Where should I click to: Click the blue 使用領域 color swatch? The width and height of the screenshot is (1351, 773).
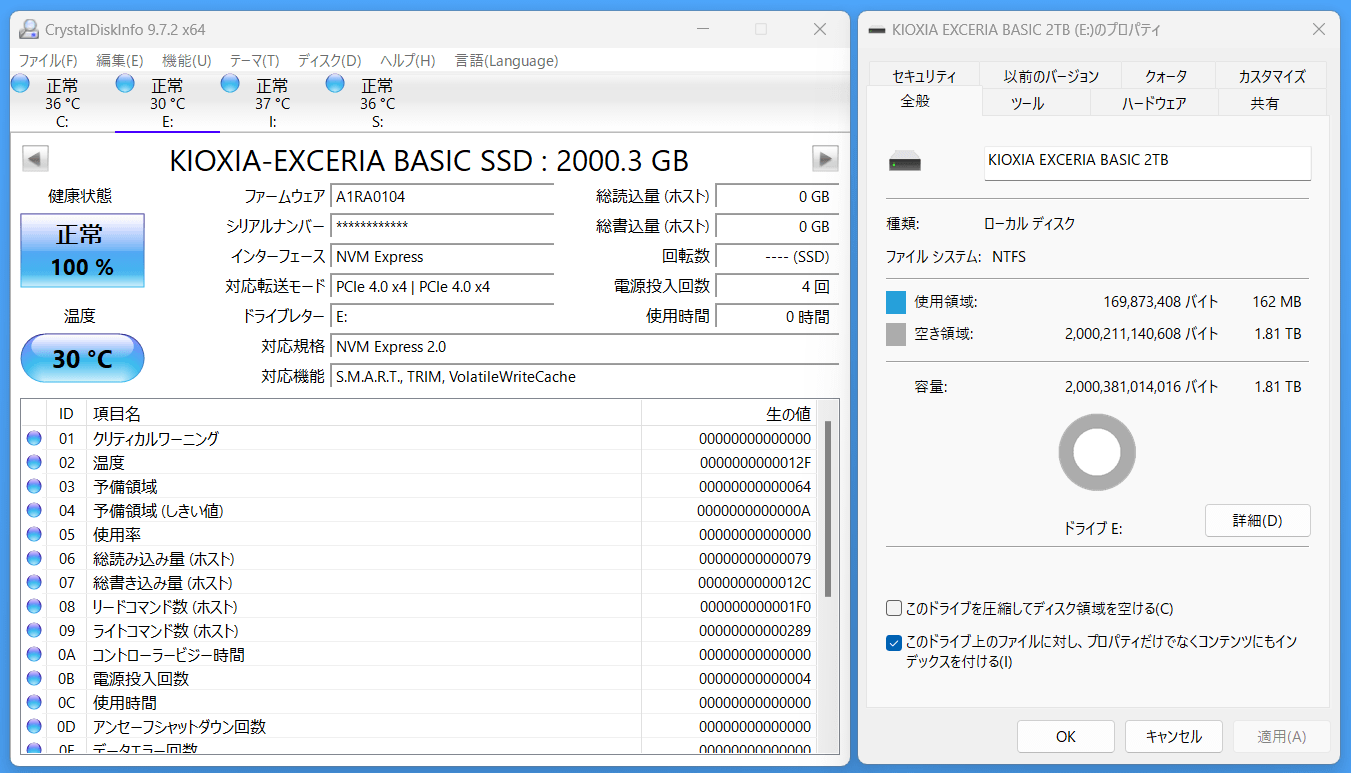[896, 302]
